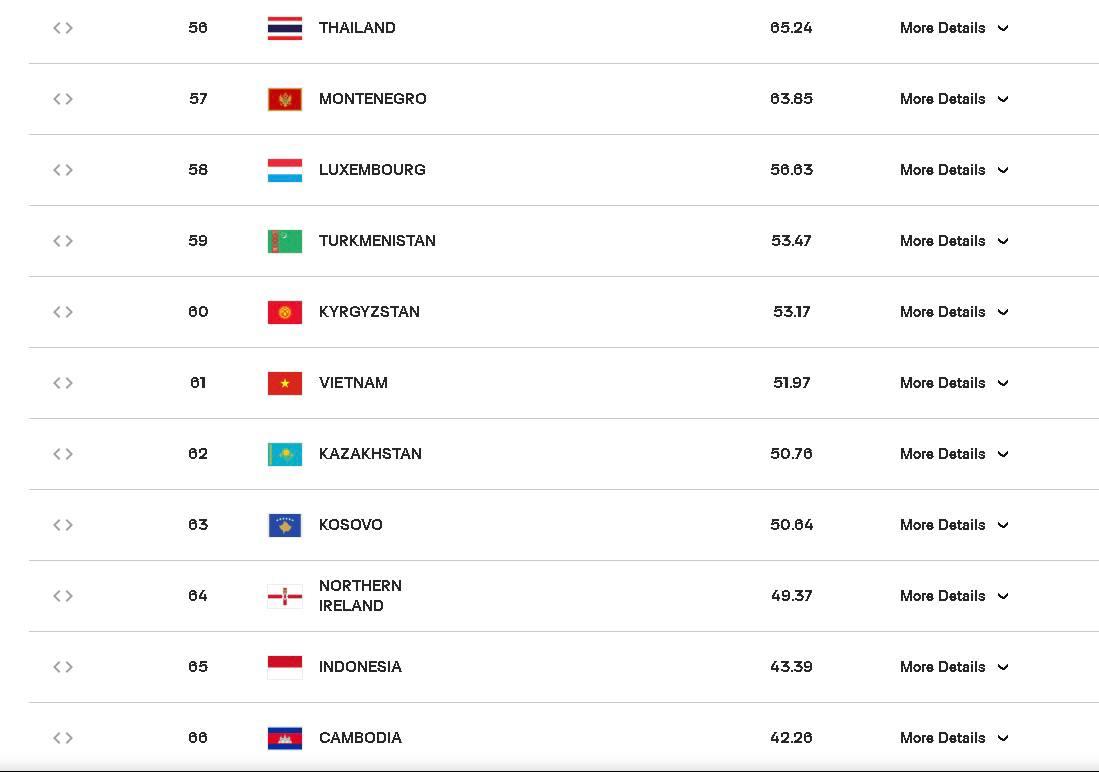Select the TURKMENISTAN team name

point(377,241)
